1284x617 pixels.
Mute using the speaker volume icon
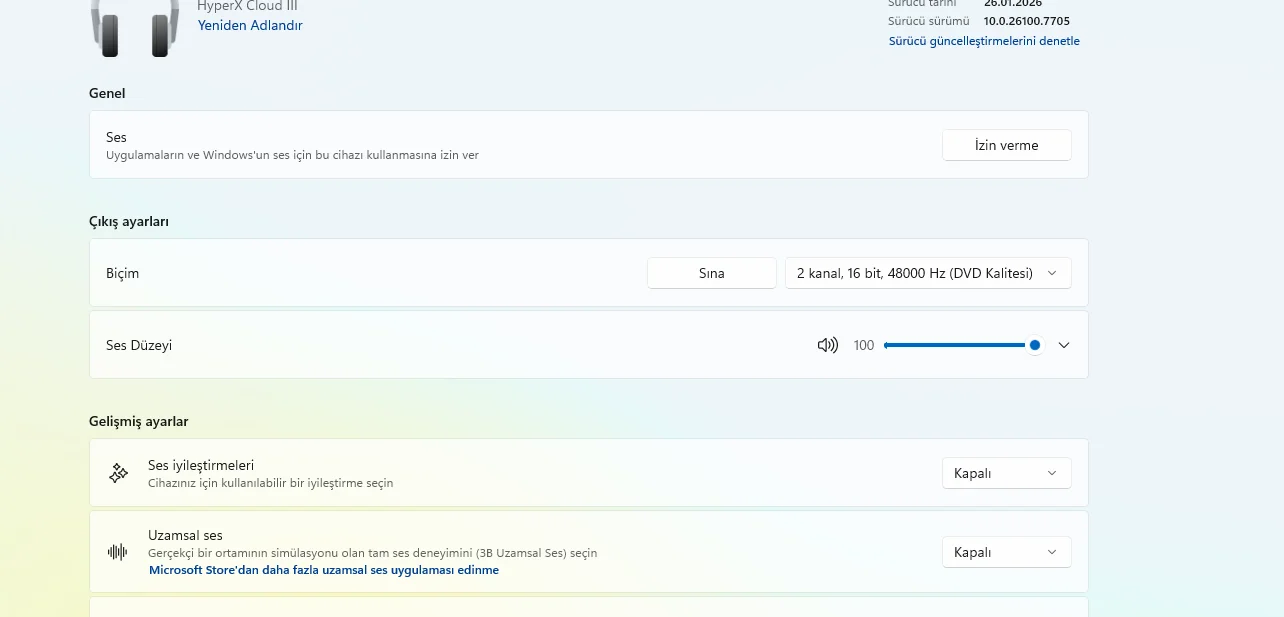[x=827, y=345]
